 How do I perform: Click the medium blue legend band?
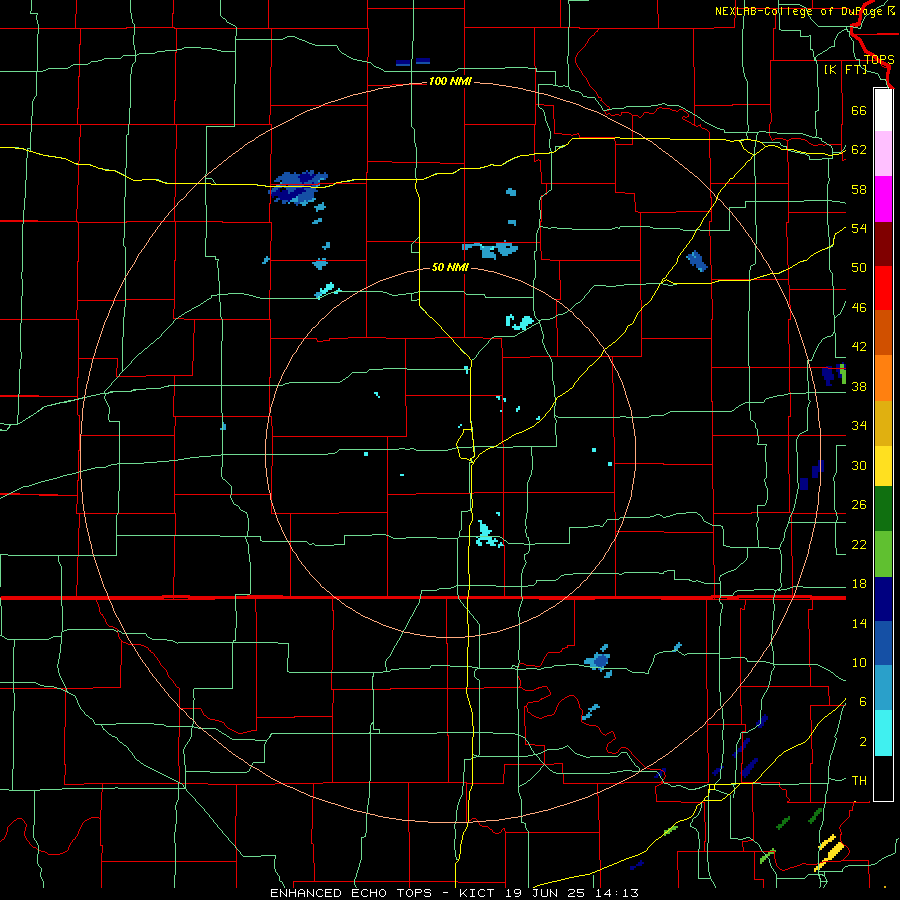click(x=883, y=643)
